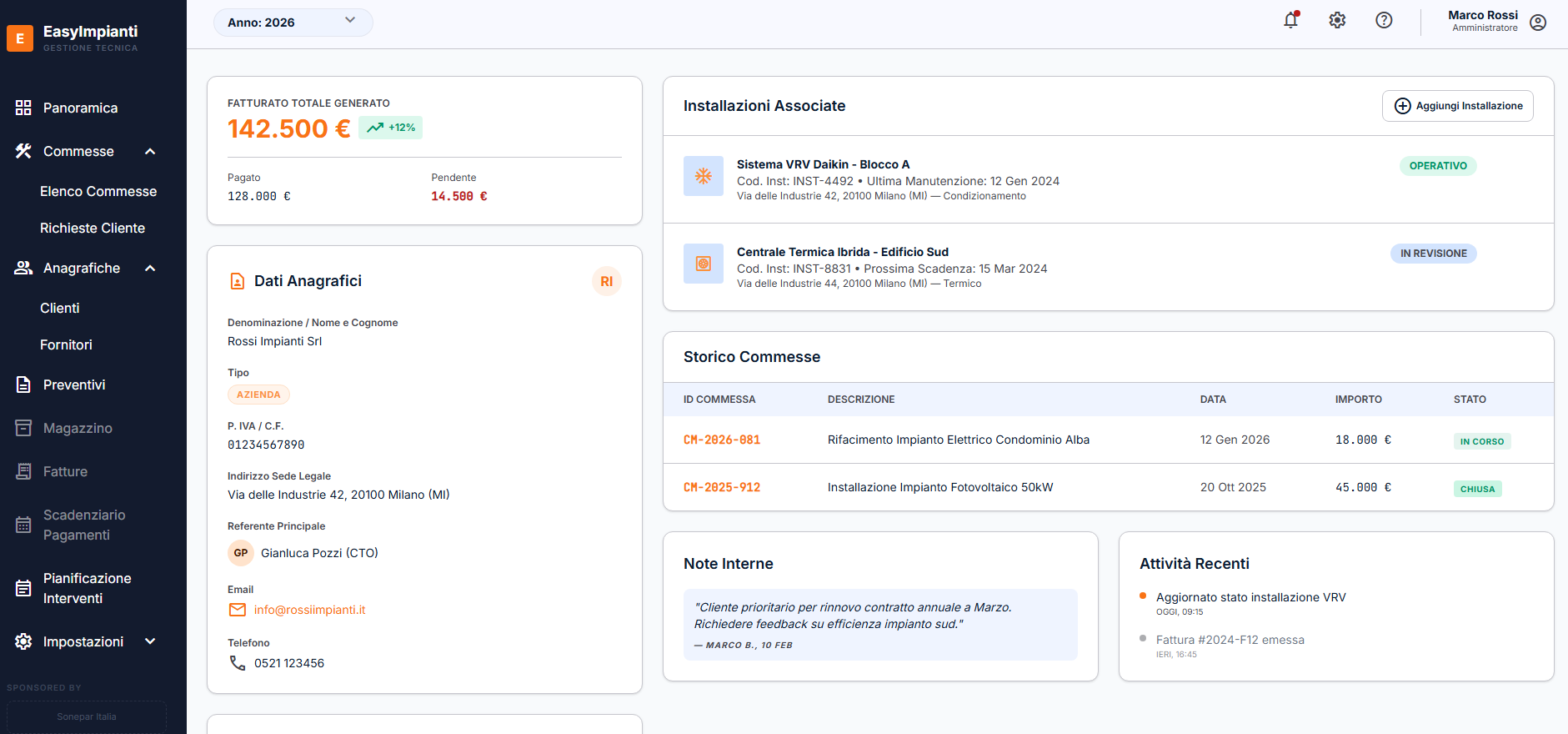Open the help question mark icon
Image resolution: width=1568 pixels, height=734 pixels.
point(1384,21)
